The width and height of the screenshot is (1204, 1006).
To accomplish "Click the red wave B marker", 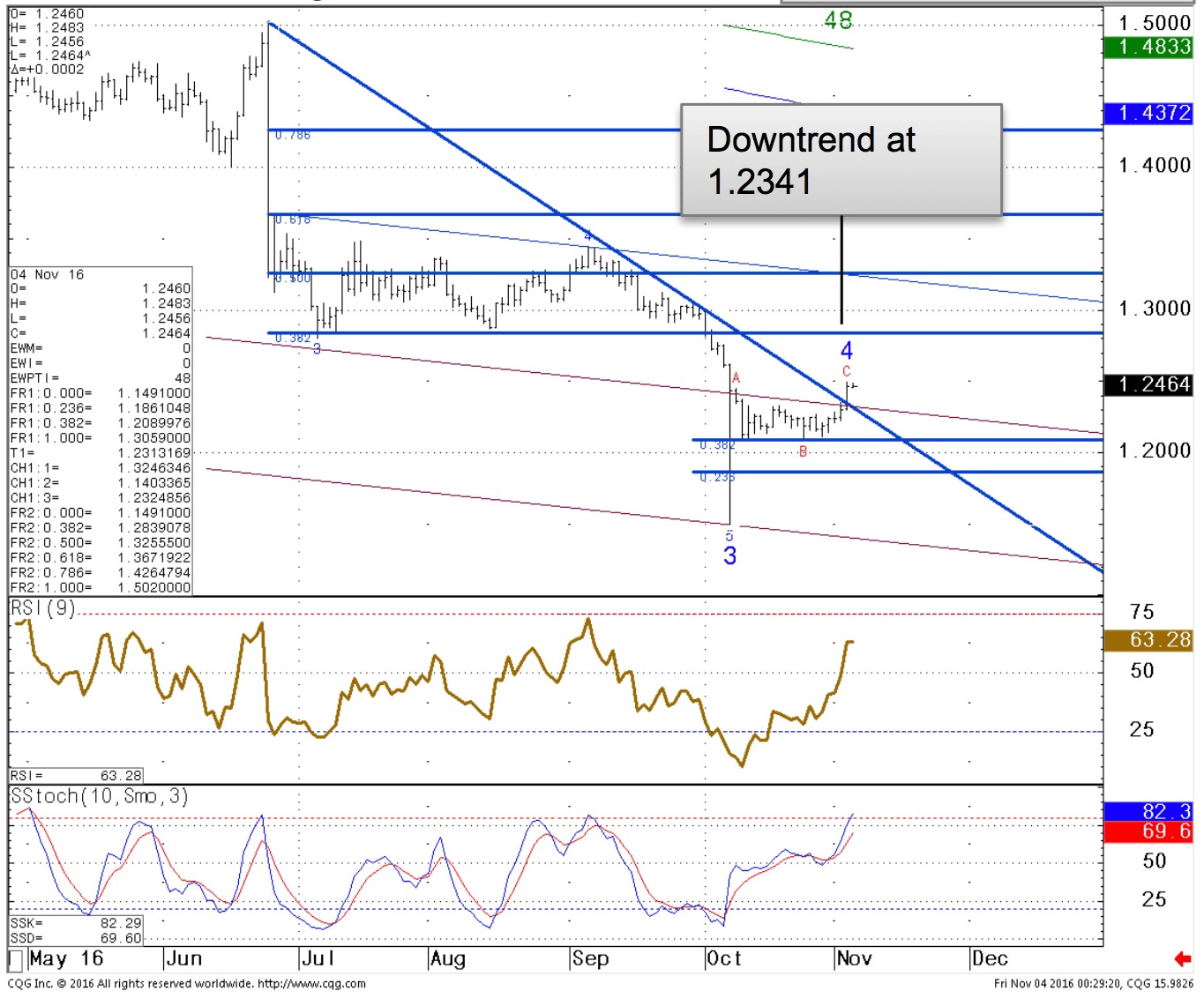I will [803, 451].
